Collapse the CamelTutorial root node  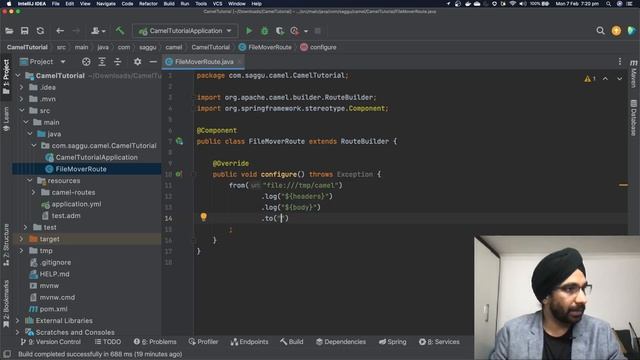point(18,76)
